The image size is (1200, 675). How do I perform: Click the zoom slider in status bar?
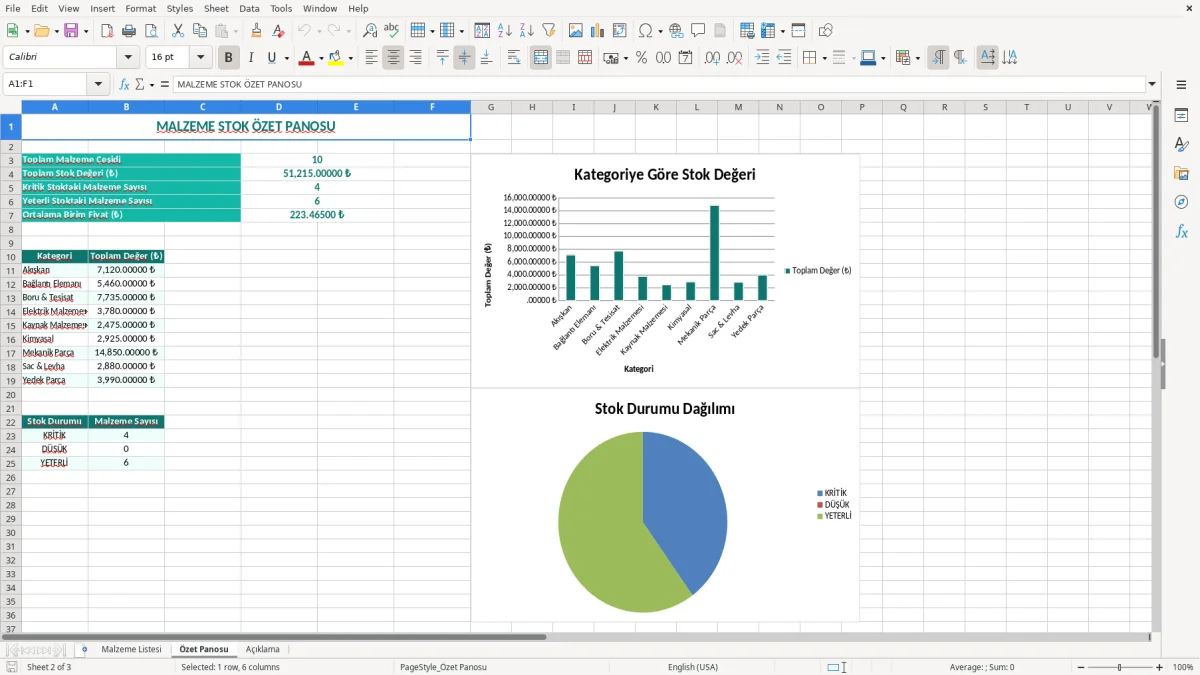[x=1120, y=667]
